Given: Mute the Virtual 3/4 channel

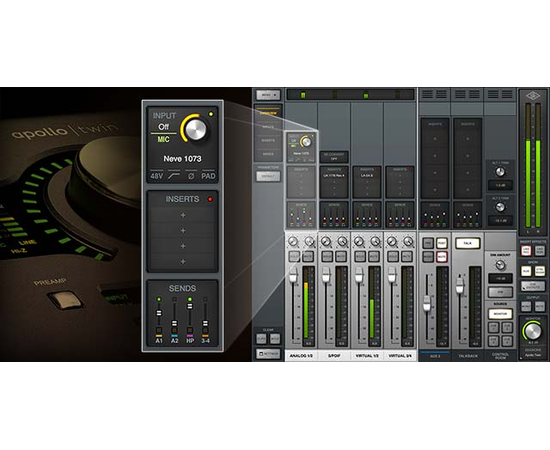Looking at the screenshot, I should click(407, 256).
